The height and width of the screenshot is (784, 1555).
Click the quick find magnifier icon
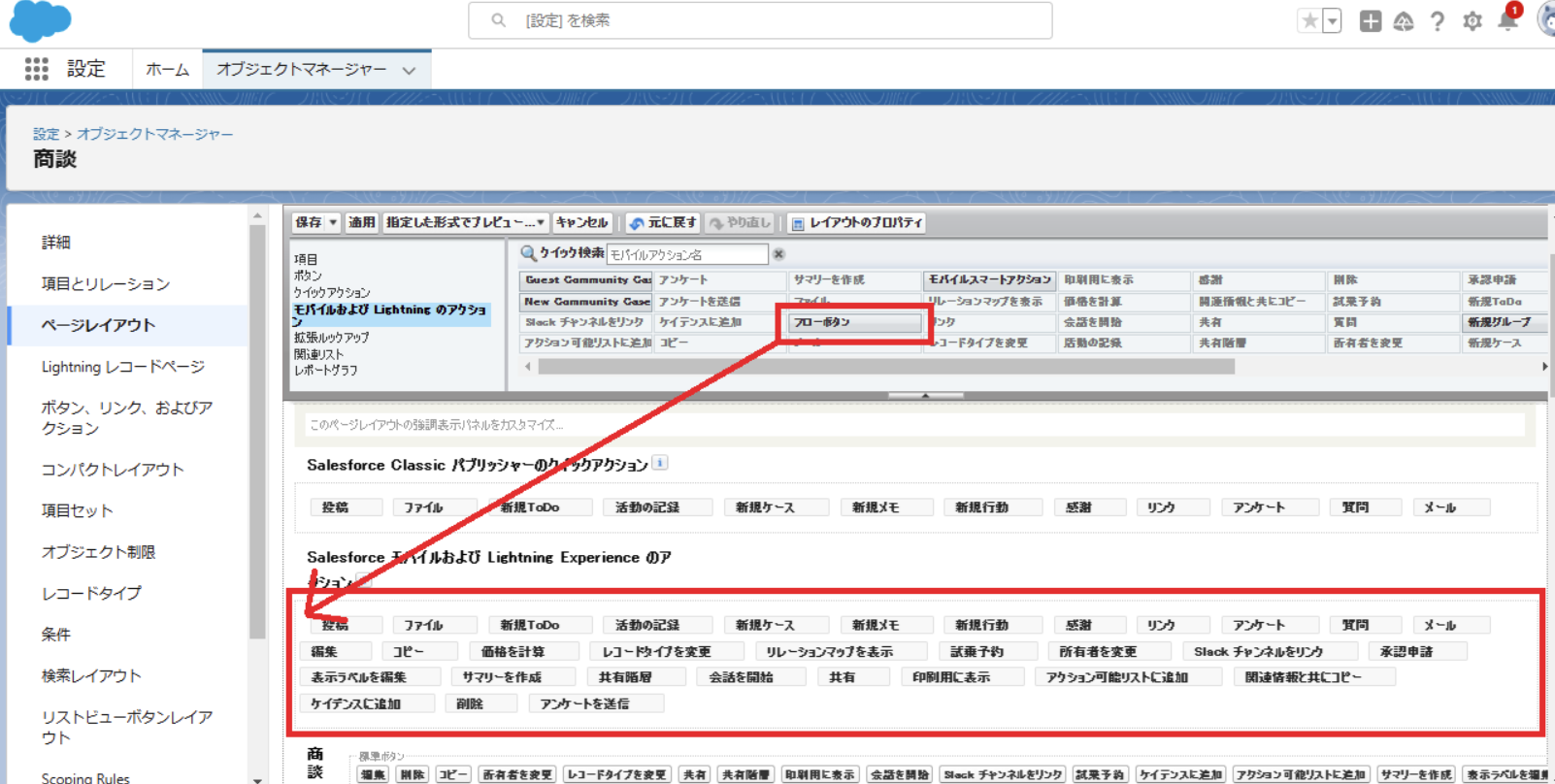point(529,253)
